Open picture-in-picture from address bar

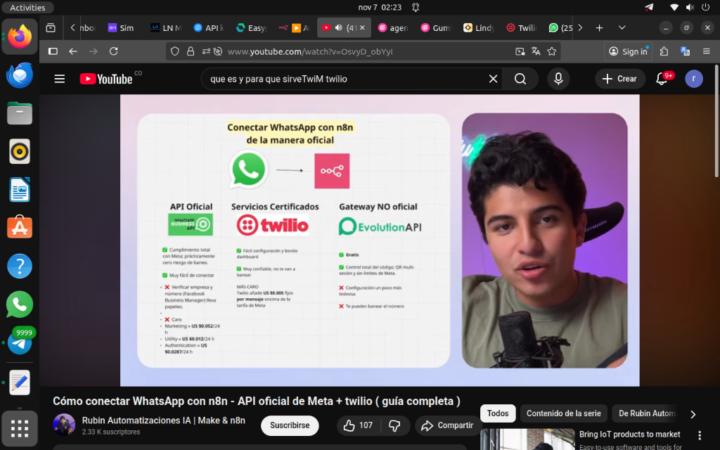tap(520, 51)
